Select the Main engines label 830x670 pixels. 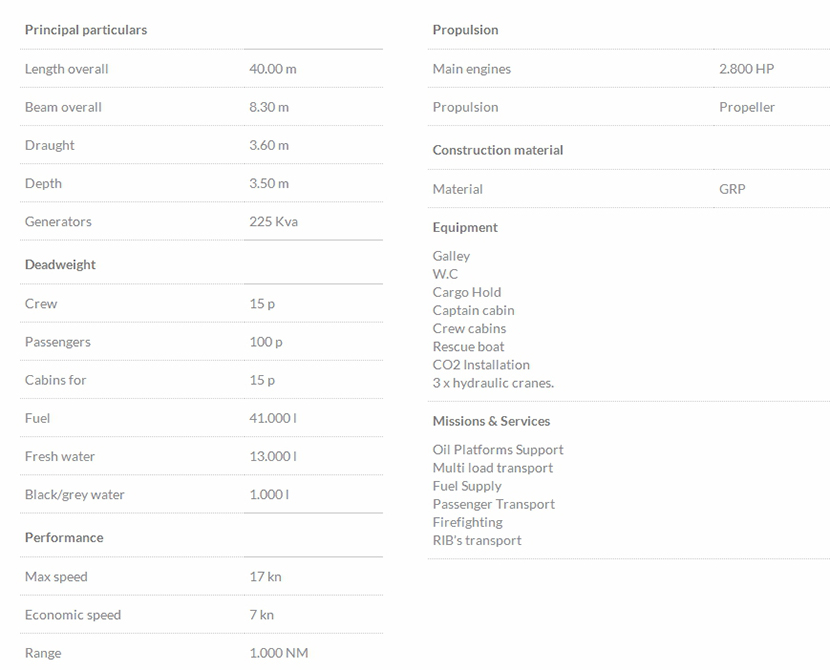pos(472,69)
